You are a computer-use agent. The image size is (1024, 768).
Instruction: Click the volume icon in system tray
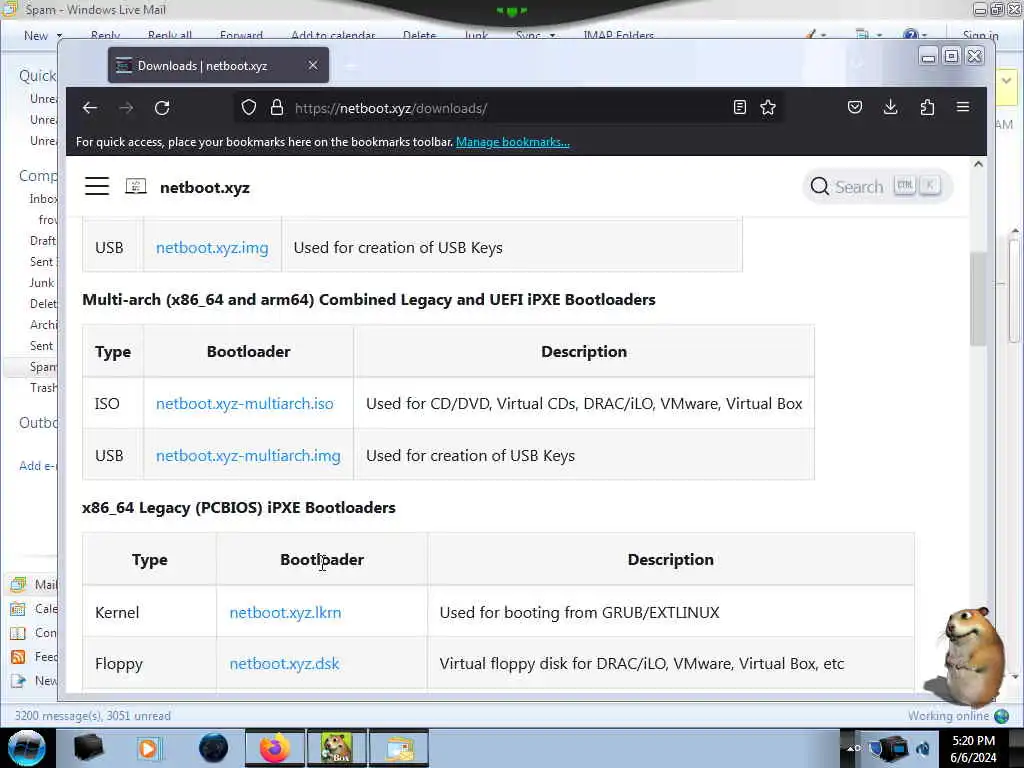tap(923, 748)
